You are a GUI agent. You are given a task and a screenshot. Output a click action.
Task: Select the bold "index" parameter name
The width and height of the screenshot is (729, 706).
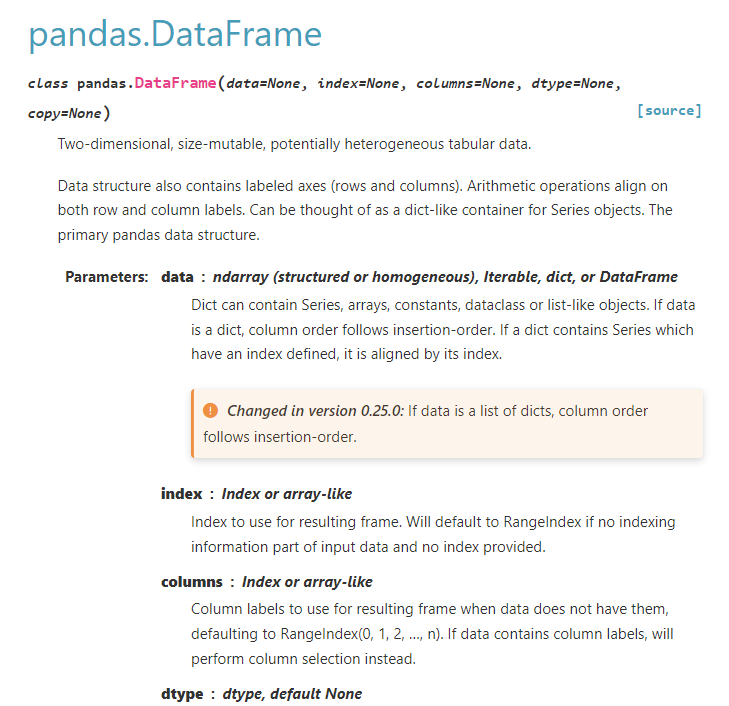coord(181,494)
